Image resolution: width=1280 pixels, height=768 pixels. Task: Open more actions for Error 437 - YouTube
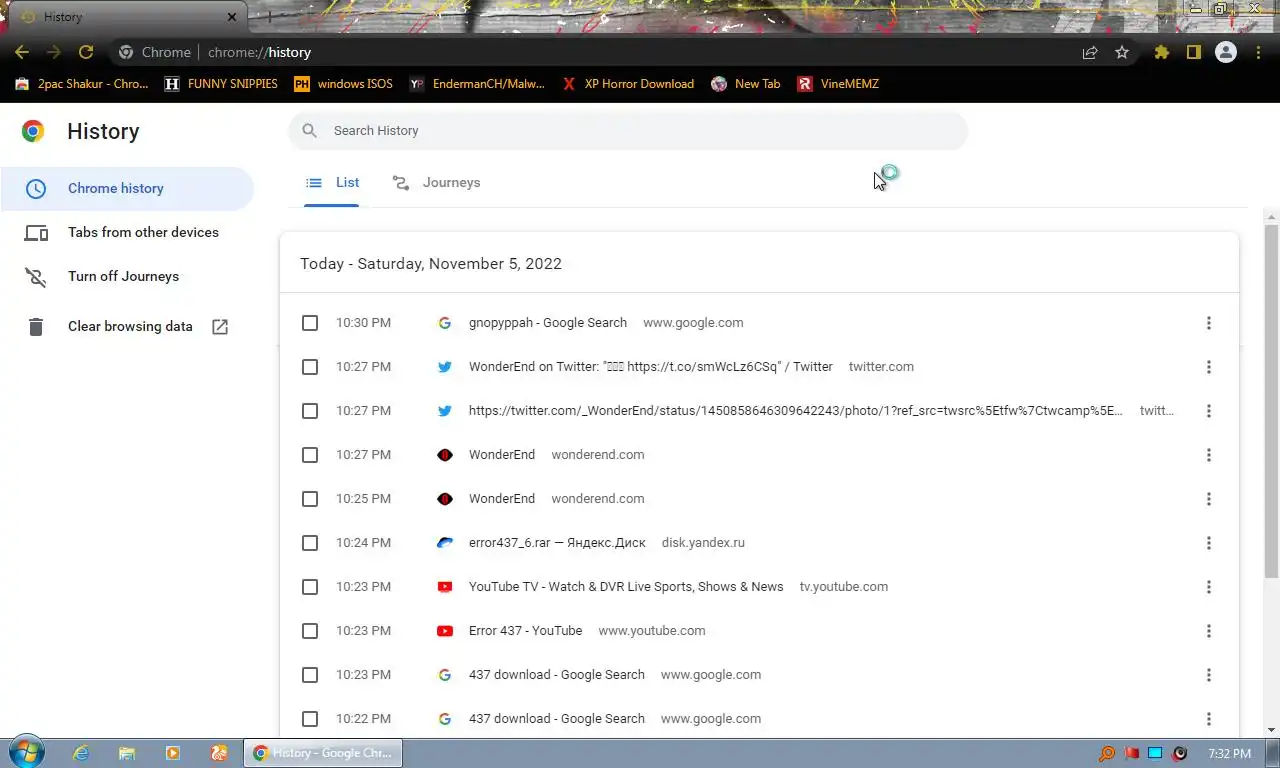(1208, 631)
